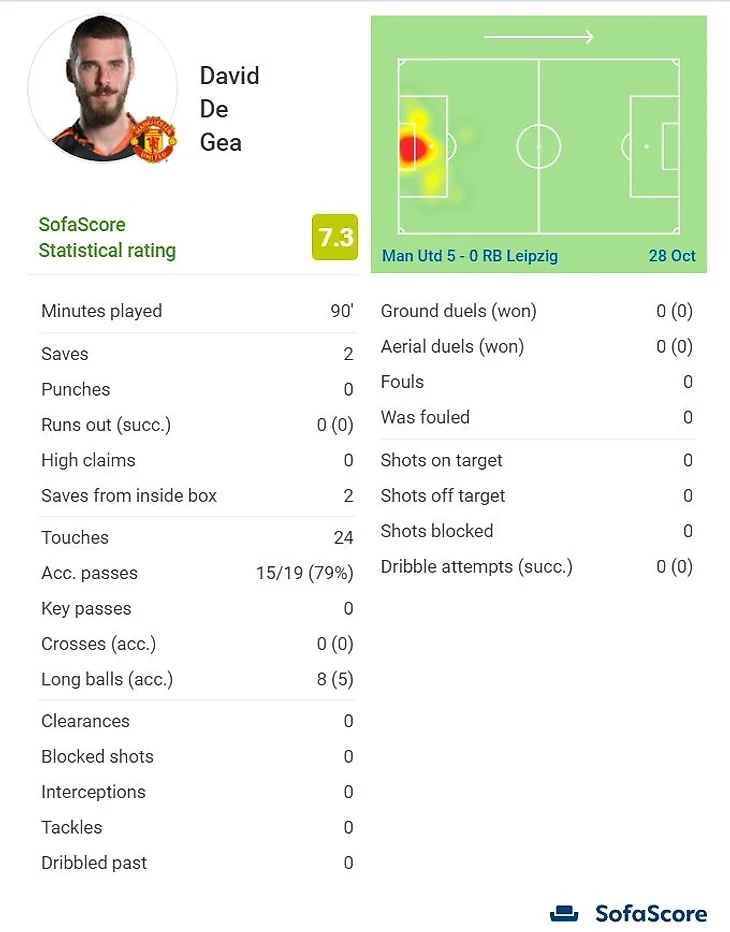Click the Ground duels (won) row

[x=536, y=311]
